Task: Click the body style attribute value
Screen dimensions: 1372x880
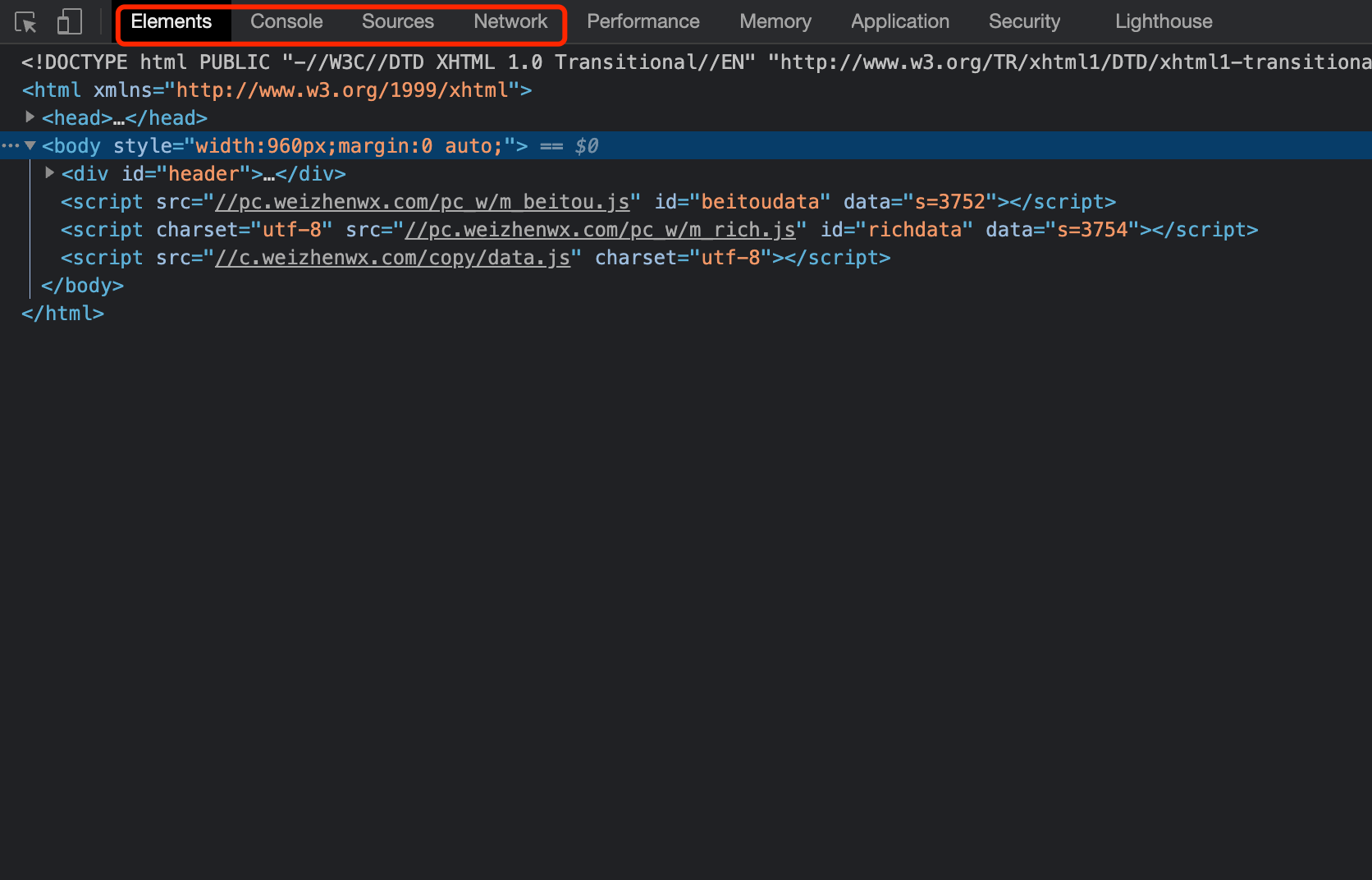Action: coord(350,146)
